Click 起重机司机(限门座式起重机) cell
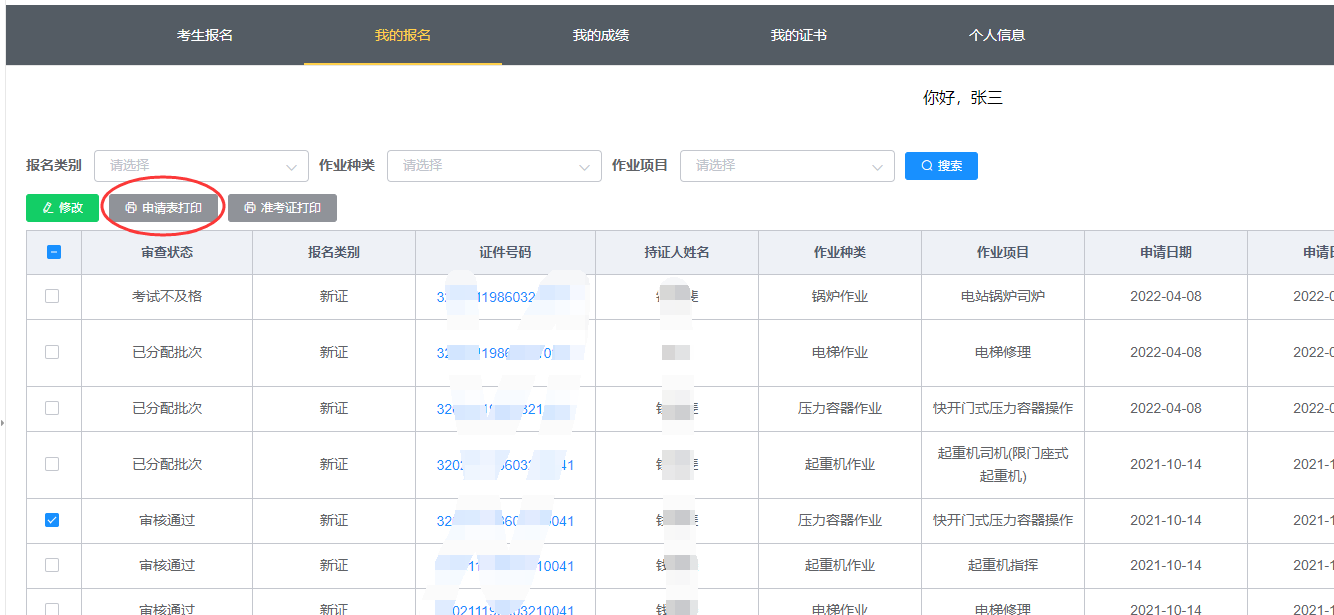The width and height of the screenshot is (1334, 615). point(1003,464)
